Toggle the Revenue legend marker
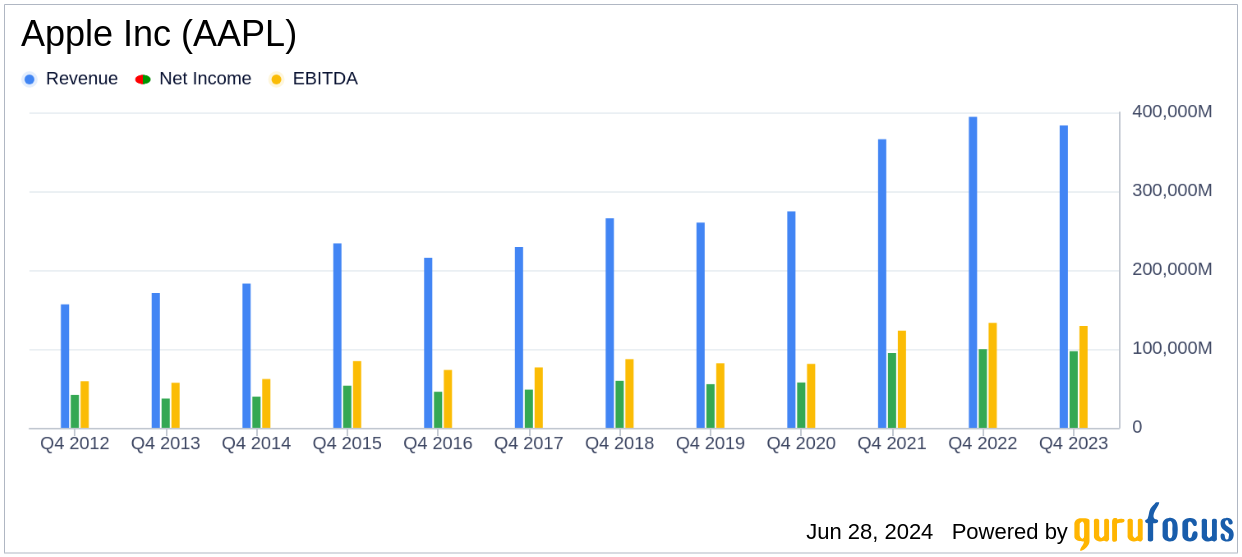Screen dimensions: 1242x557 tap(29, 79)
